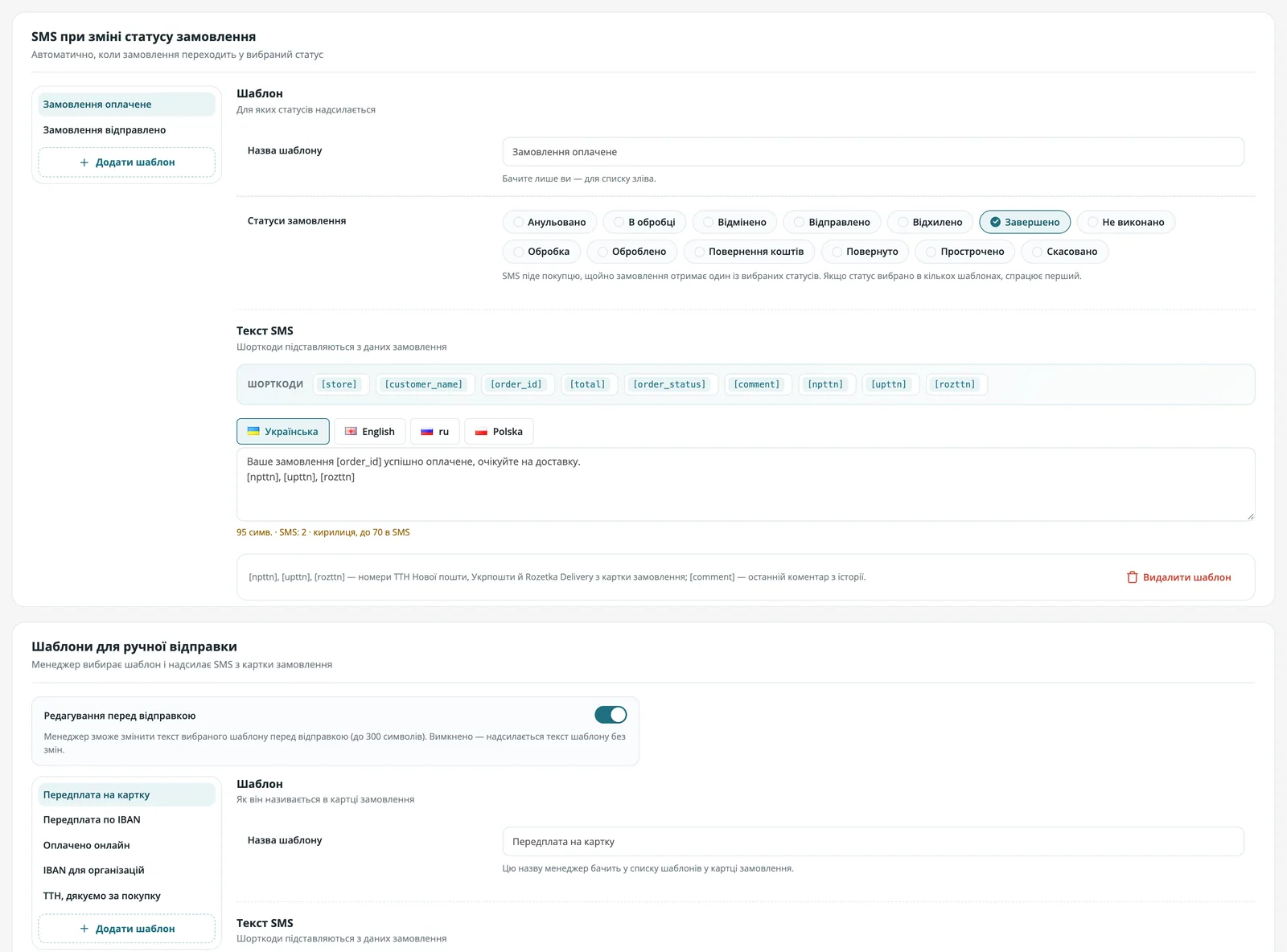Open the IBAN для організацій template
The image size is (1287, 952).
(x=126, y=870)
